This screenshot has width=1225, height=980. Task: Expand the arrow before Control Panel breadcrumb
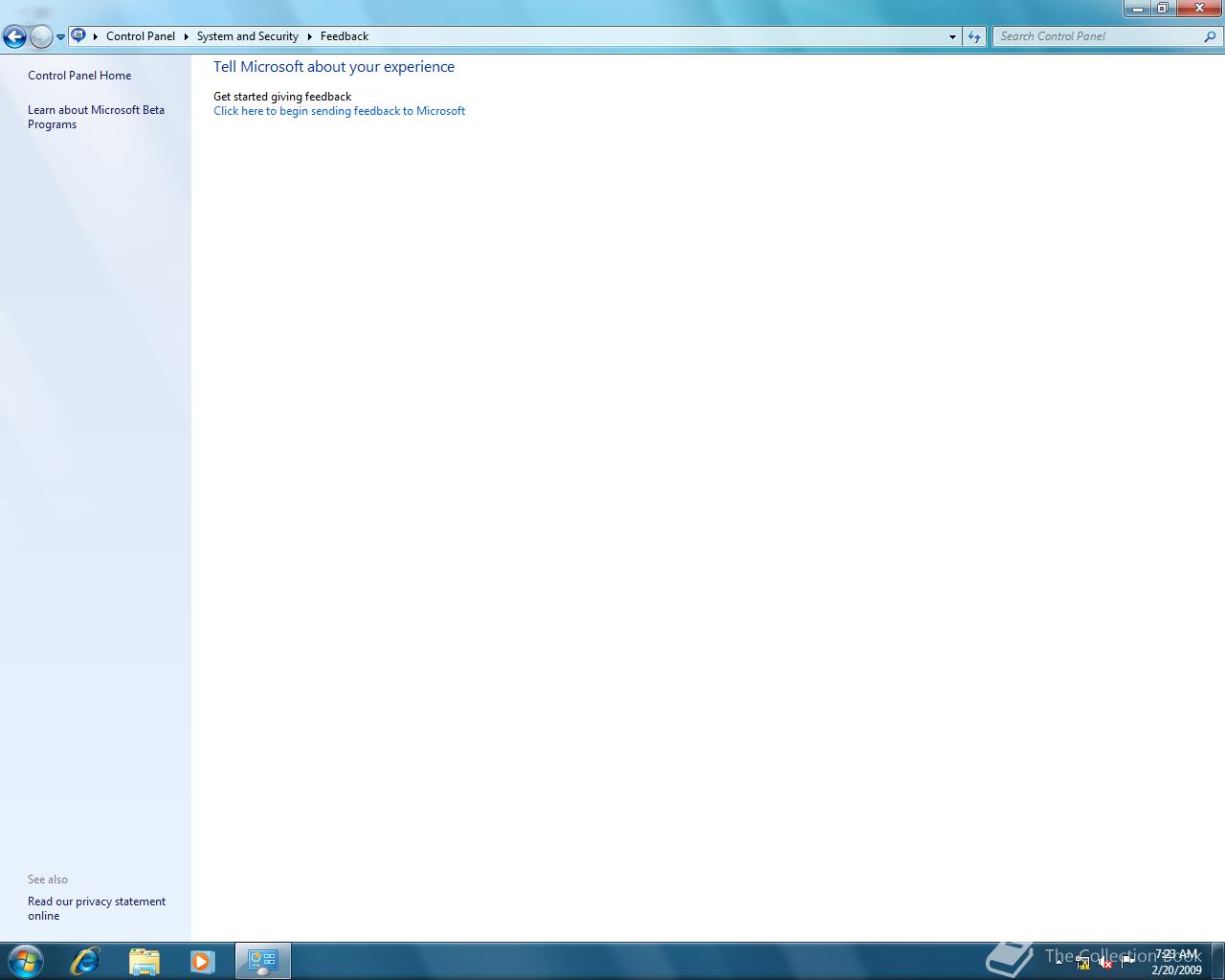pos(96,36)
